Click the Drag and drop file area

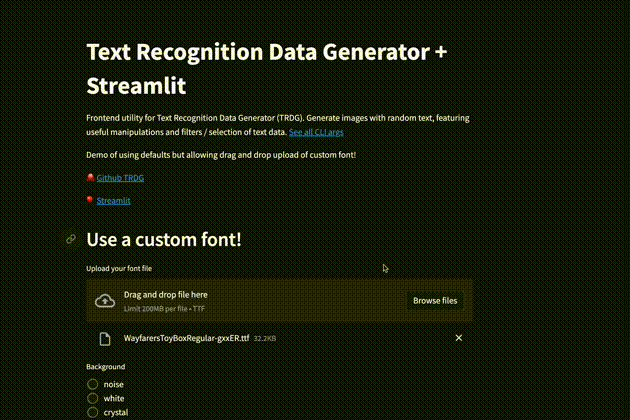click(x=279, y=301)
